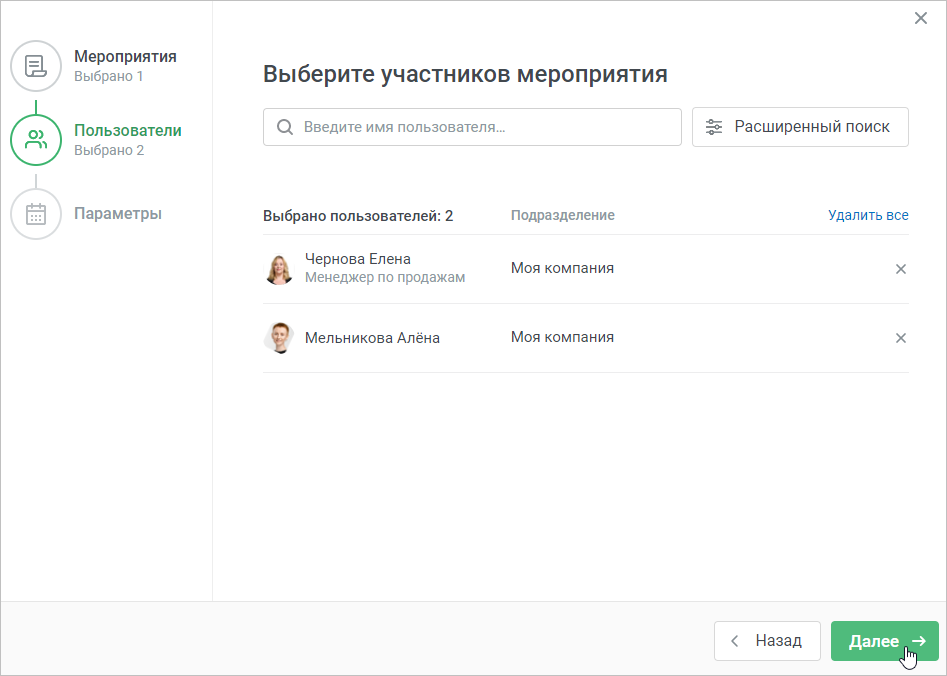Click the Удалить все link
This screenshot has width=947, height=676.
point(868,215)
